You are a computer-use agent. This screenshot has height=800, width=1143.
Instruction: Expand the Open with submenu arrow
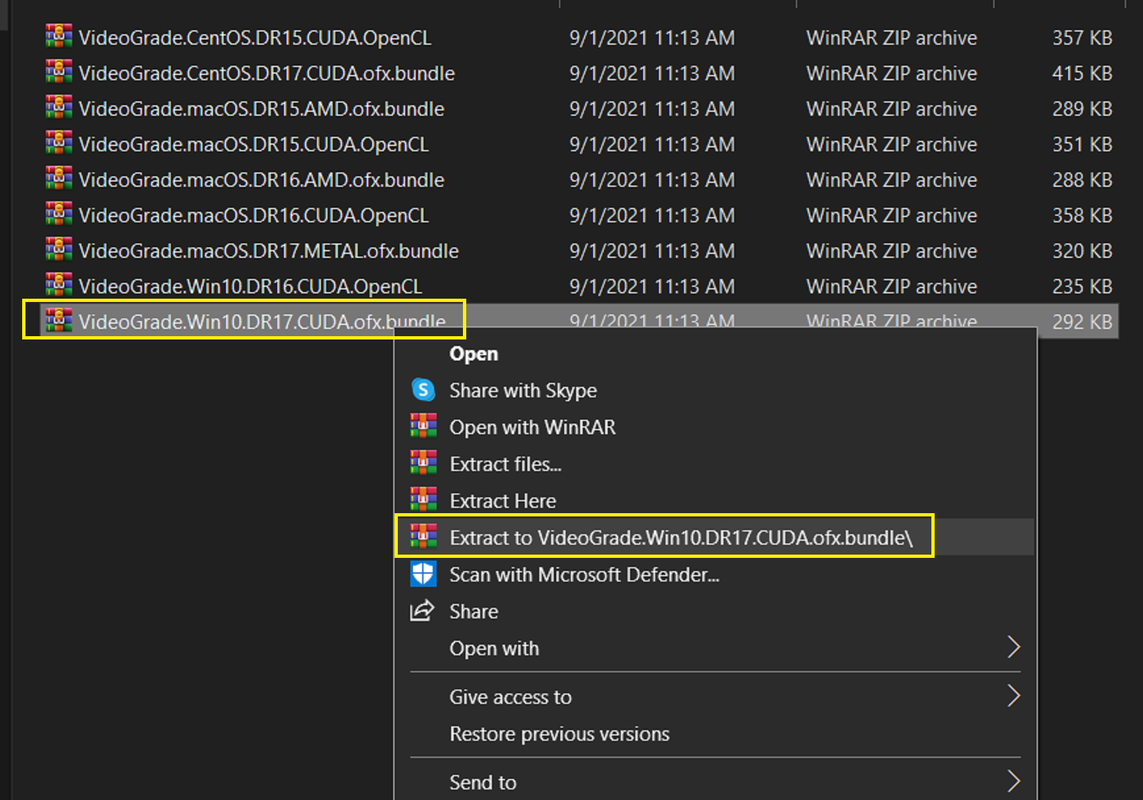click(x=1013, y=647)
